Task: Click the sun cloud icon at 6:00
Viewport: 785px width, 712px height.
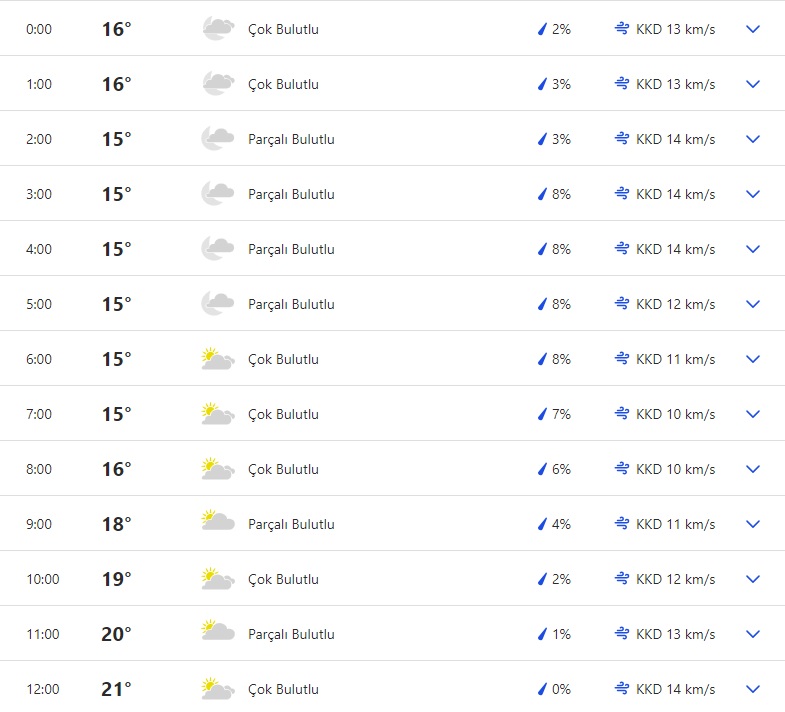Action: pyautogui.click(x=217, y=359)
